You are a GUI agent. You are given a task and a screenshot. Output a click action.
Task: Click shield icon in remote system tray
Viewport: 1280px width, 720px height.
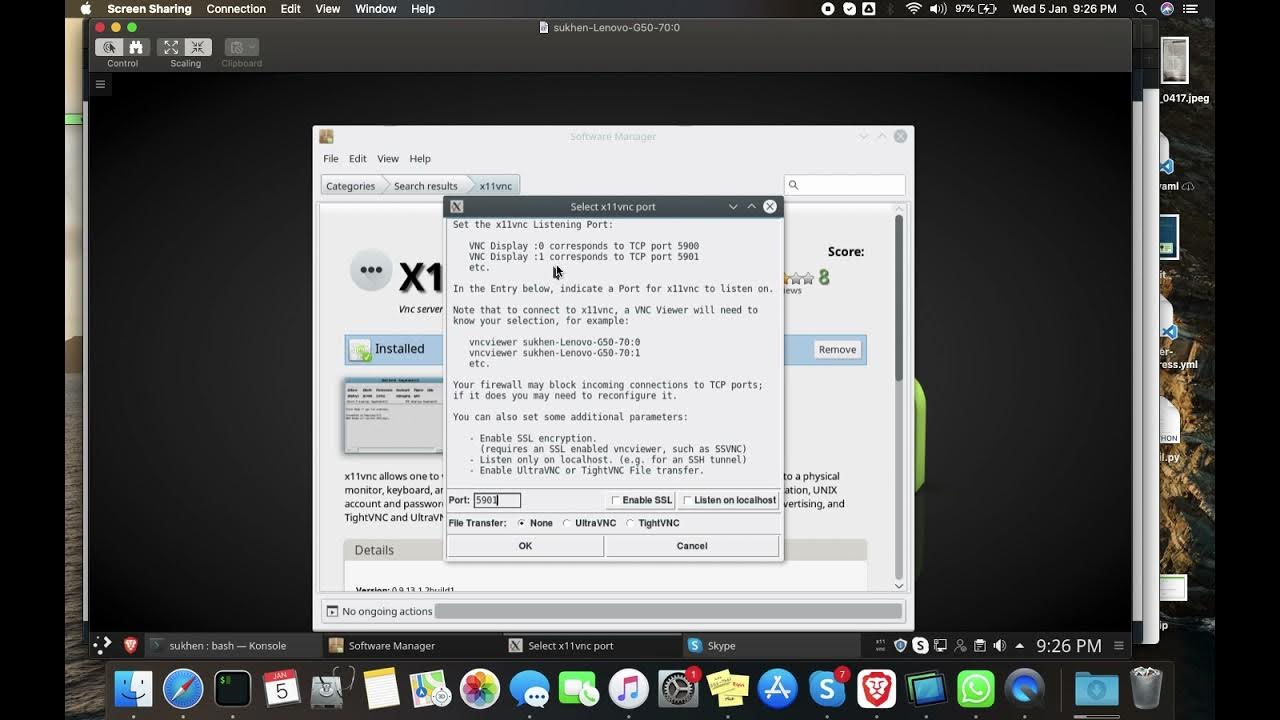900,645
